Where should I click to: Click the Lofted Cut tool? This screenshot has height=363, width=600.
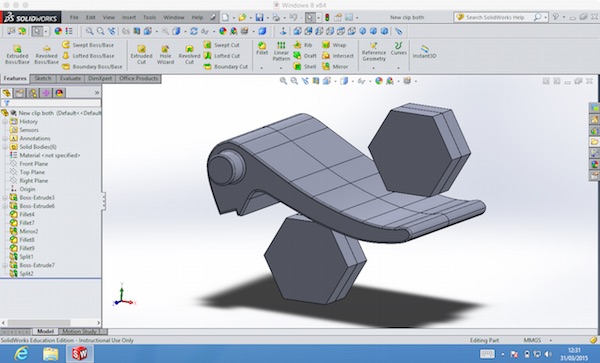222,56
